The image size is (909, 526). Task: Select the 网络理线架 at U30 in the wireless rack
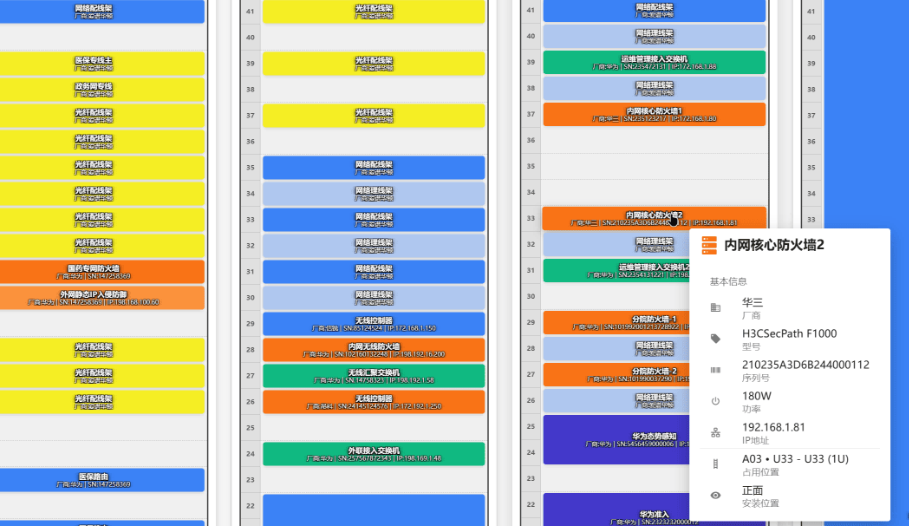coord(374,298)
